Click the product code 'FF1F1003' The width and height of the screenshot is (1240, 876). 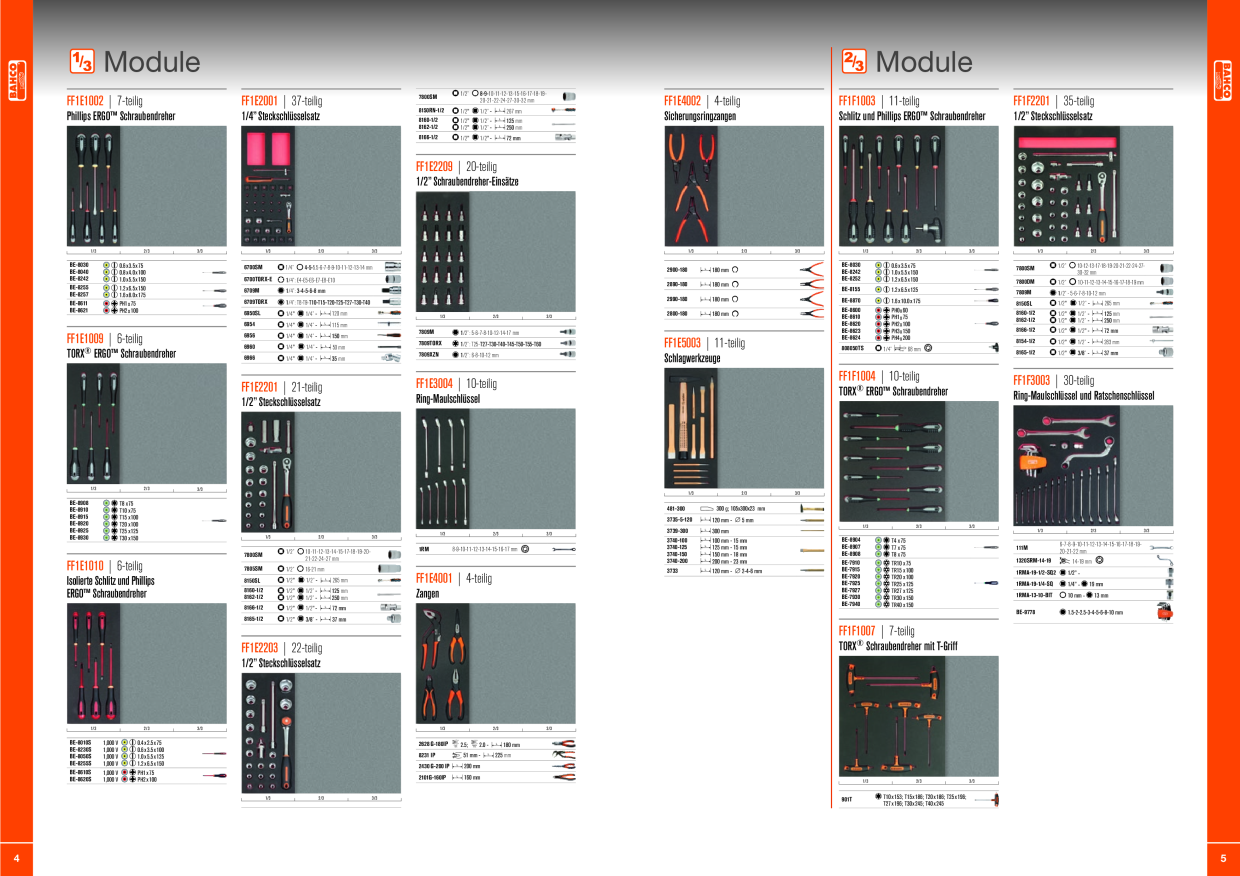click(858, 102)
